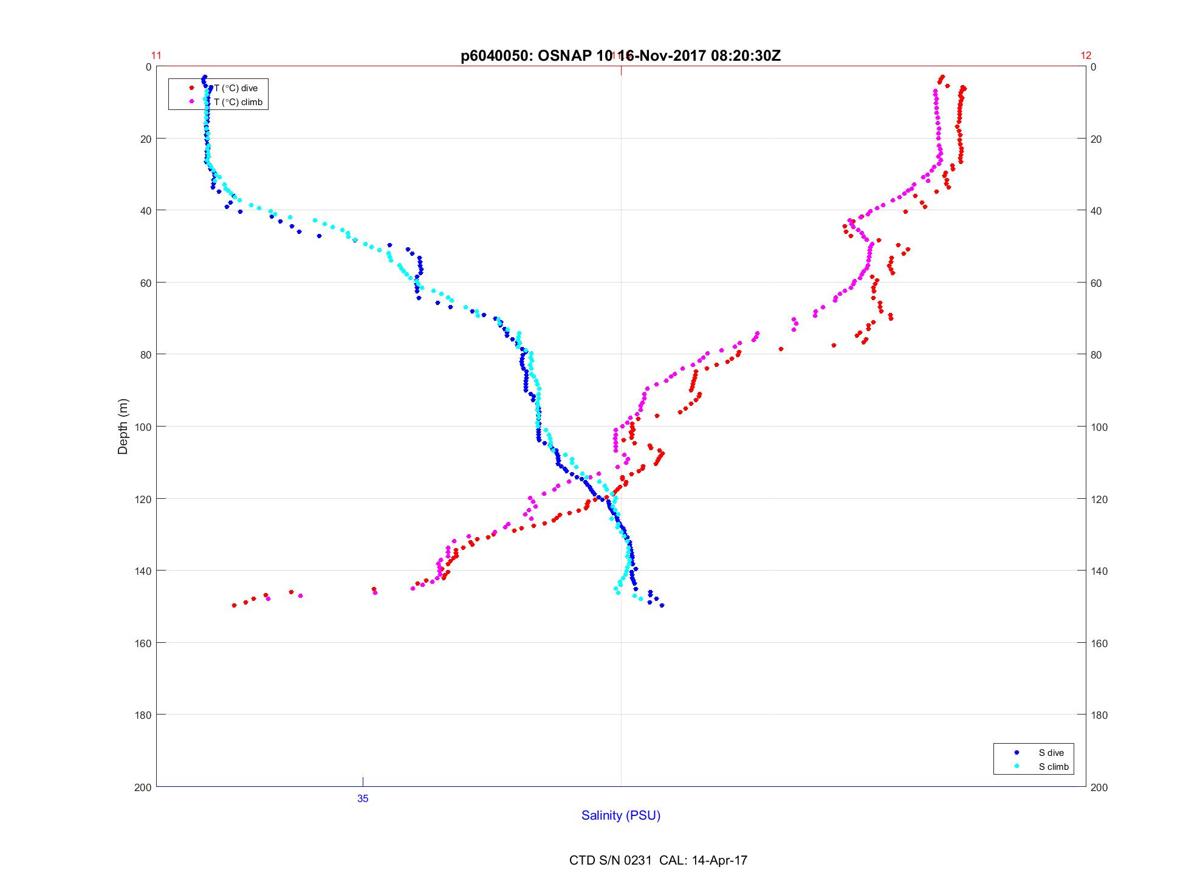Click the '40' tick on right depth axis
The width and height of the screenshot is (1200, 885).
1098,211
